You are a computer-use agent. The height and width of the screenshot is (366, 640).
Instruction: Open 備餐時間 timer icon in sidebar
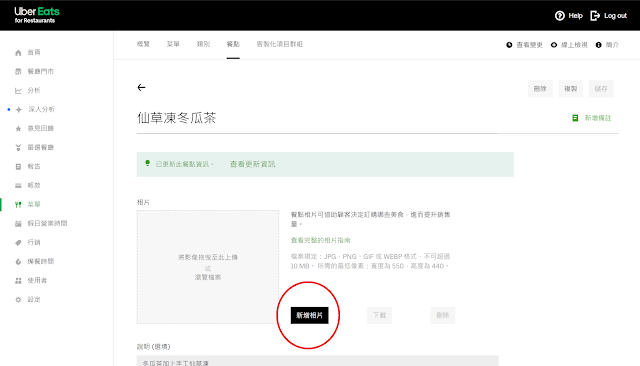click(18, 262)
